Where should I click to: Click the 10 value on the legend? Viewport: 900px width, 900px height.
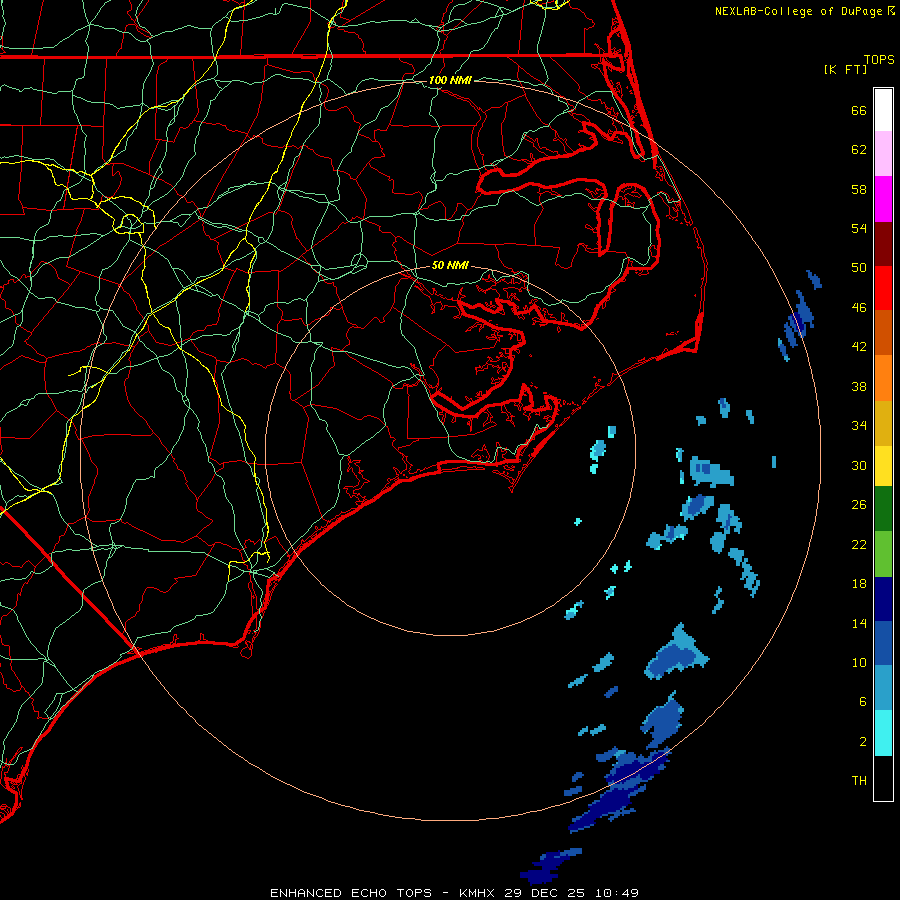pos(859,662)
